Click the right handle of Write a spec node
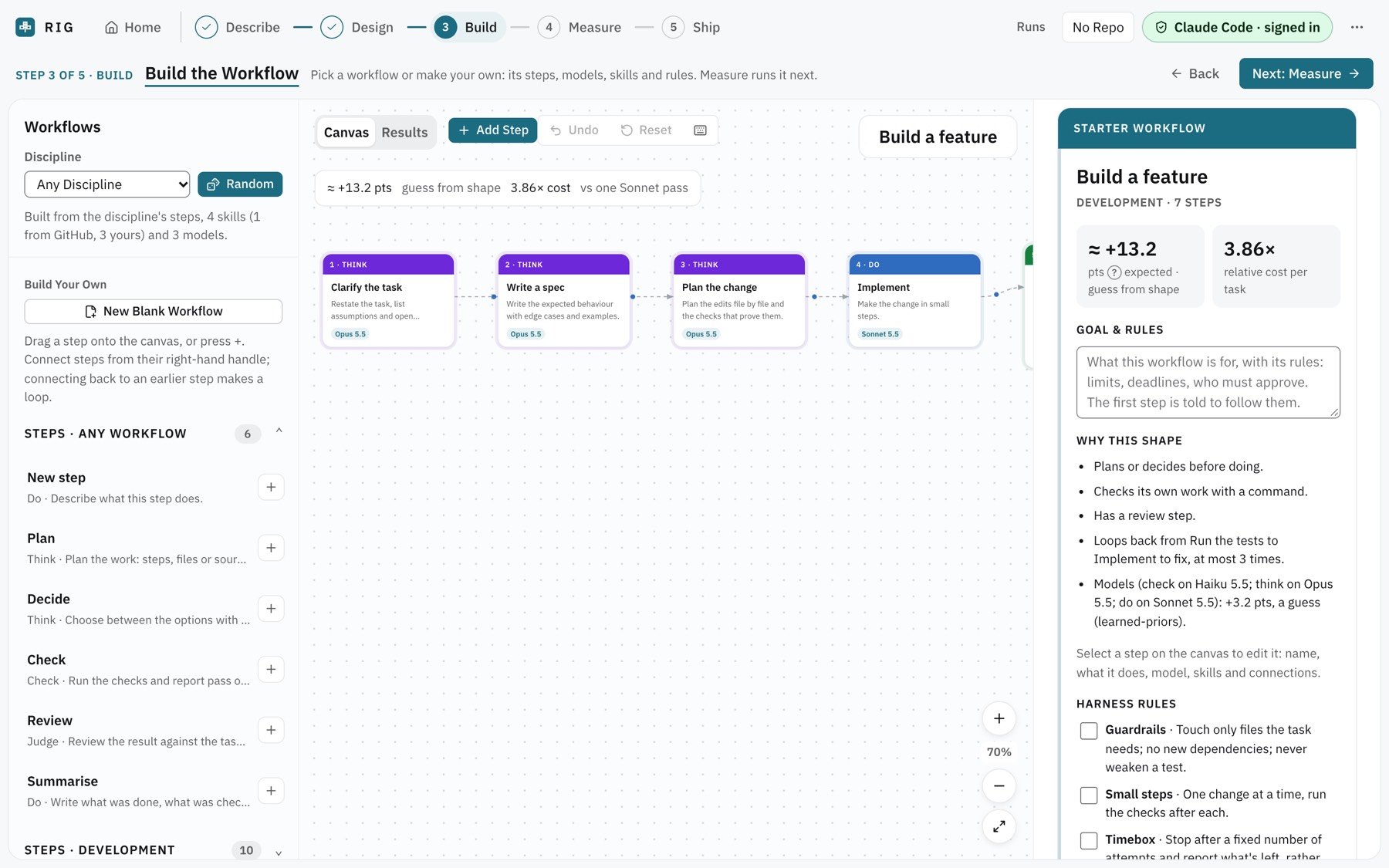This screenshot has width=1389, height=868. [633, 296]
